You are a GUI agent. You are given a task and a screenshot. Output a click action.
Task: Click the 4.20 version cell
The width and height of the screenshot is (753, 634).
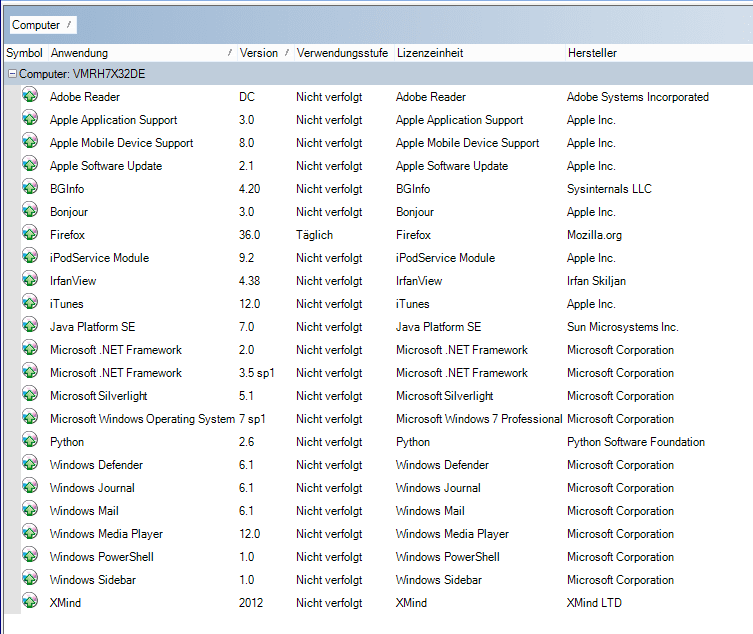(249, 189)
